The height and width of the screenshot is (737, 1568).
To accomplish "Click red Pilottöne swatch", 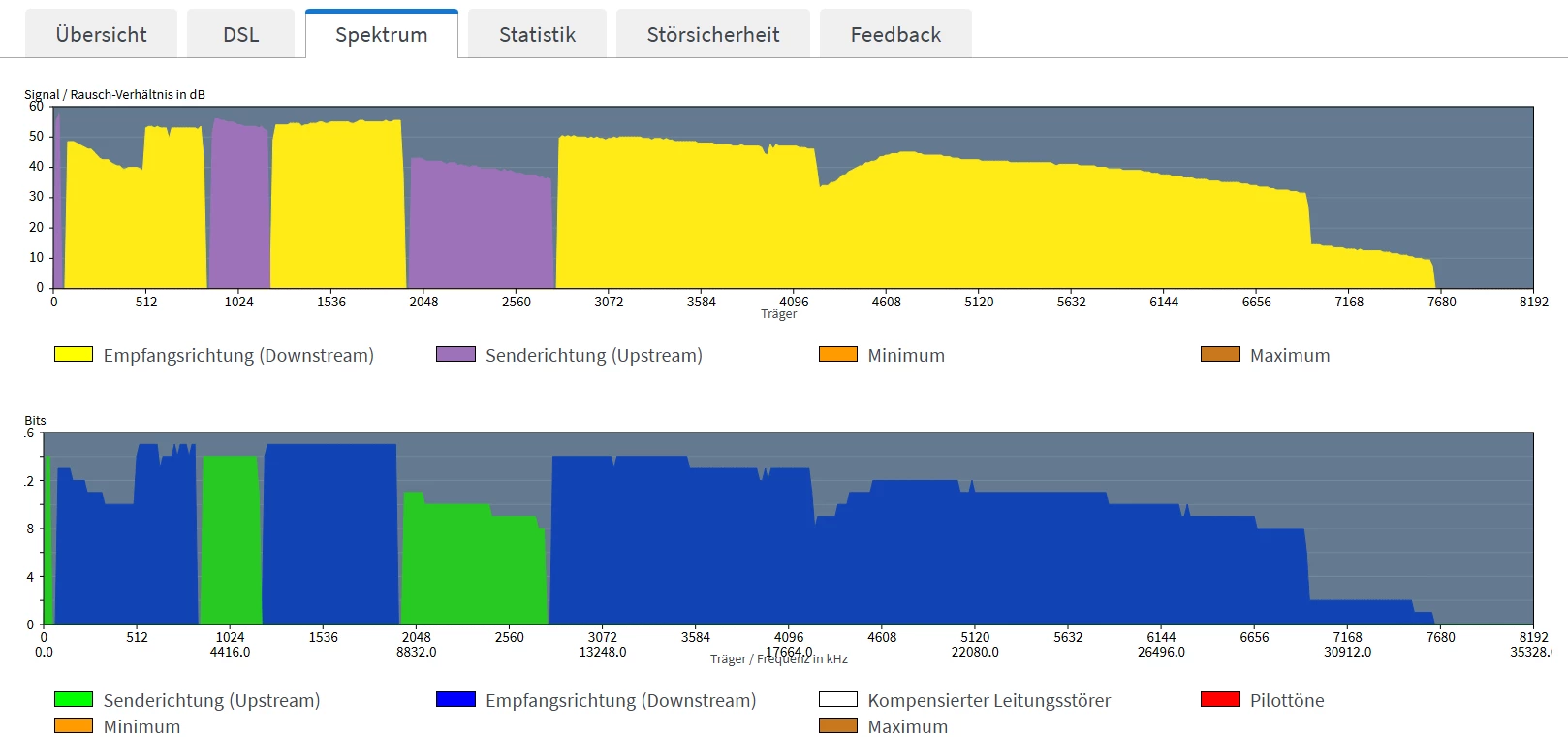I will coord(1220,699).
